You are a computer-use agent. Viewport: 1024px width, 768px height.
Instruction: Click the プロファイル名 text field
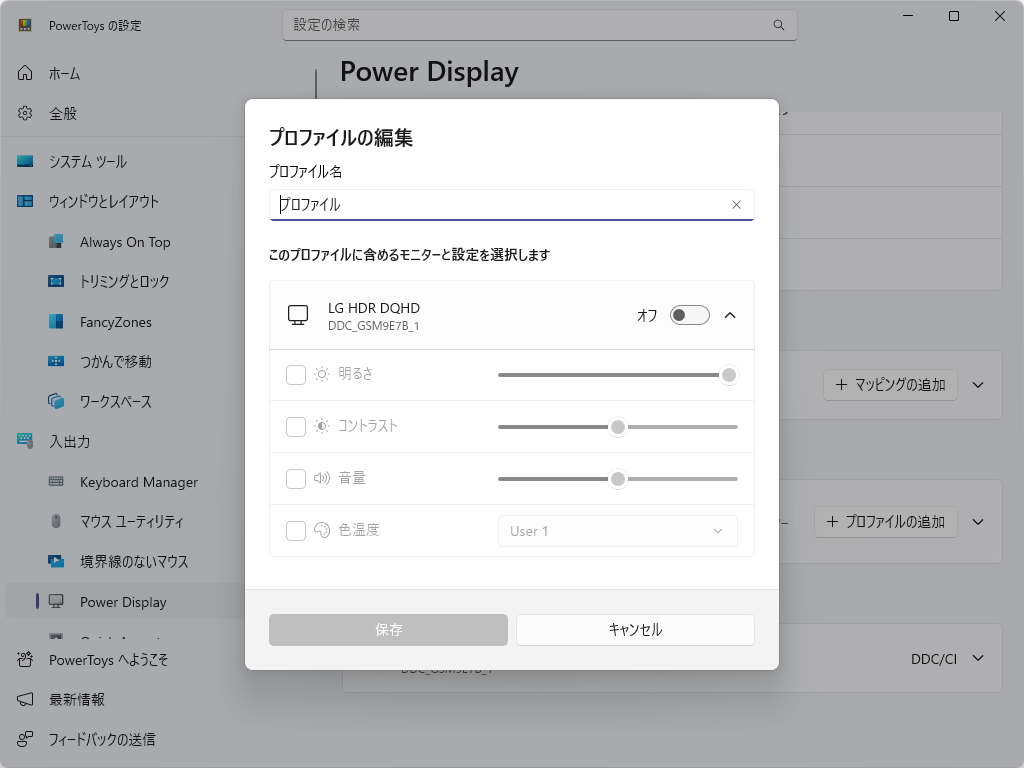tap(511, 204)
